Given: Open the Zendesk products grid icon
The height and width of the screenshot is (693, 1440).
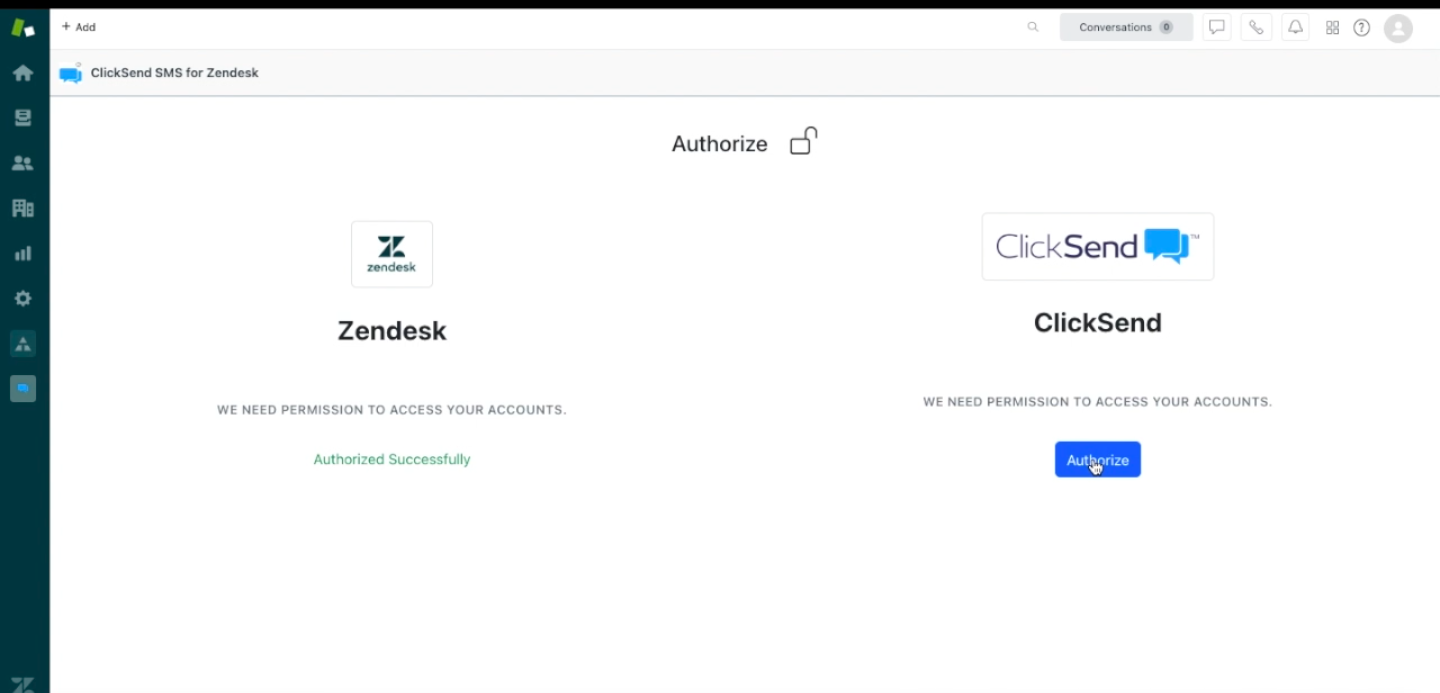Looking at the screenshot, I should [x=1332, y=27].
